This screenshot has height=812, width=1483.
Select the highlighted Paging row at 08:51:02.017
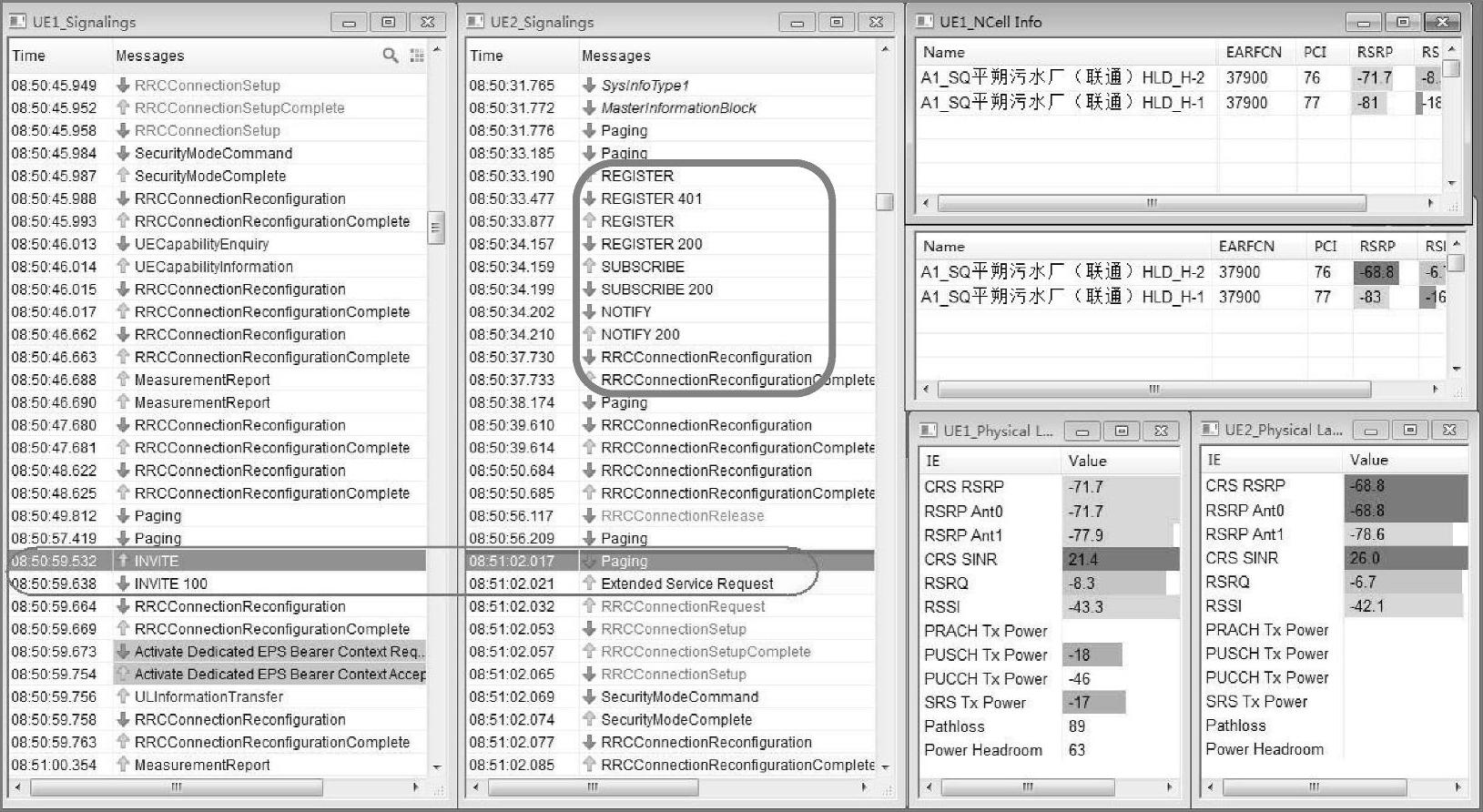click(x=671, y=561)
